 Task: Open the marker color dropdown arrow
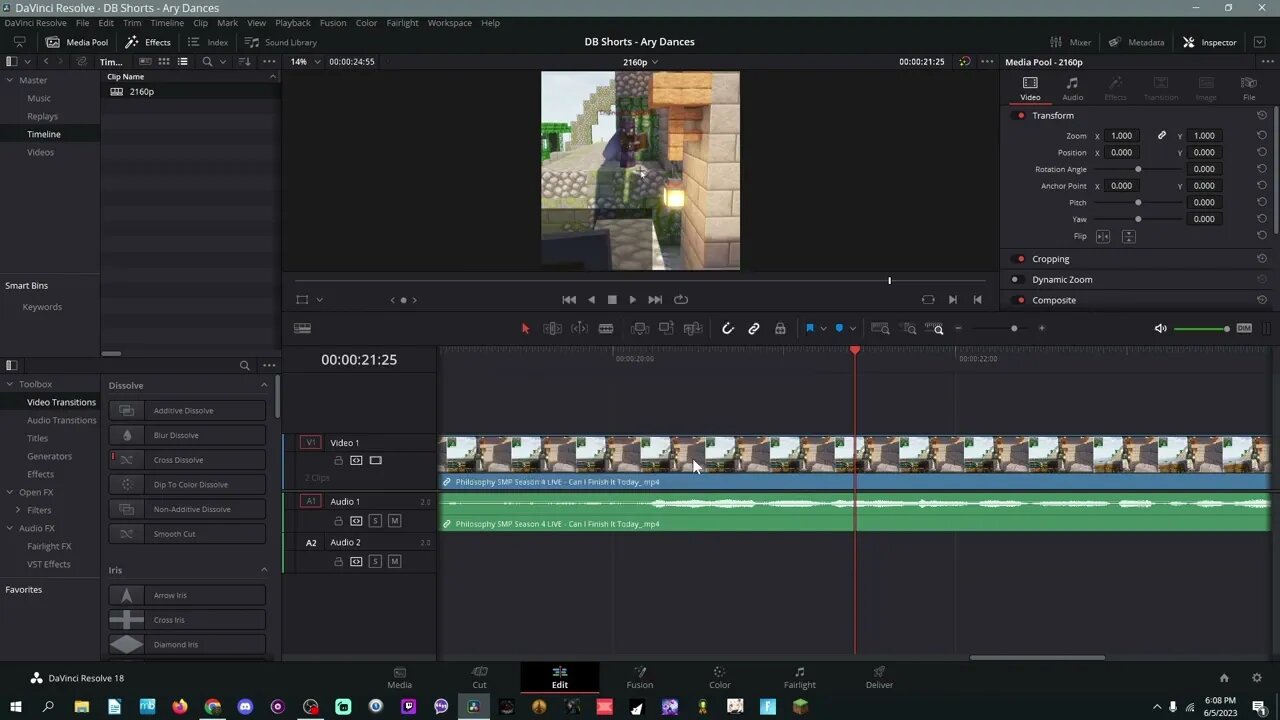click(852, 329)
